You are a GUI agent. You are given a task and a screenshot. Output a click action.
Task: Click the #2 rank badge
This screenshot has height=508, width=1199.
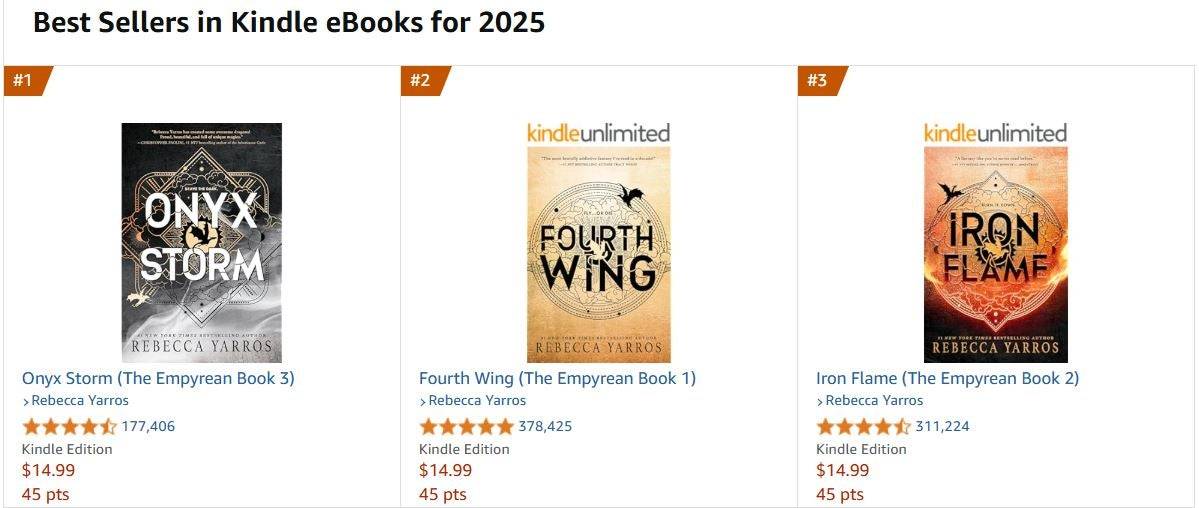tap(421, 81)
